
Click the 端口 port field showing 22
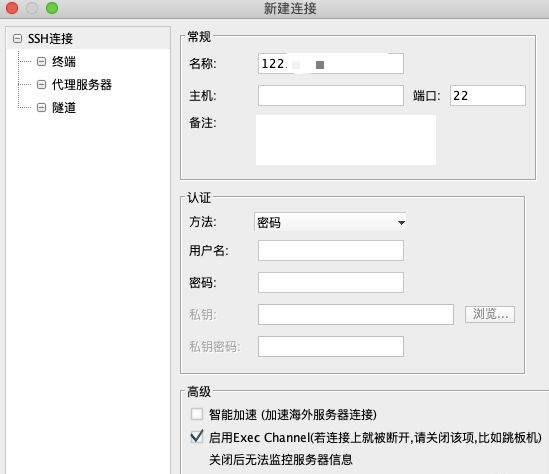(488, 96)
